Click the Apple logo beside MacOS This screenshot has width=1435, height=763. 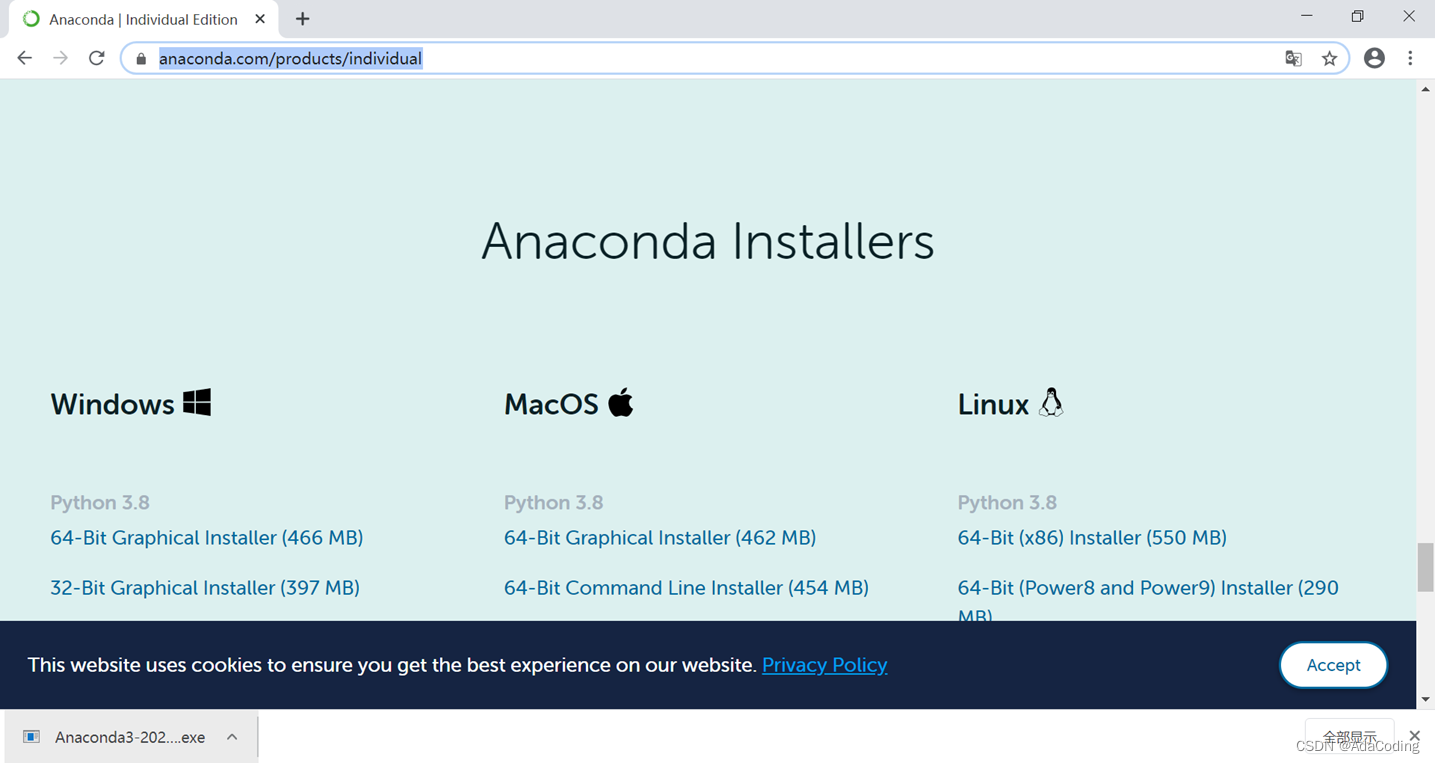pos(621,402)
